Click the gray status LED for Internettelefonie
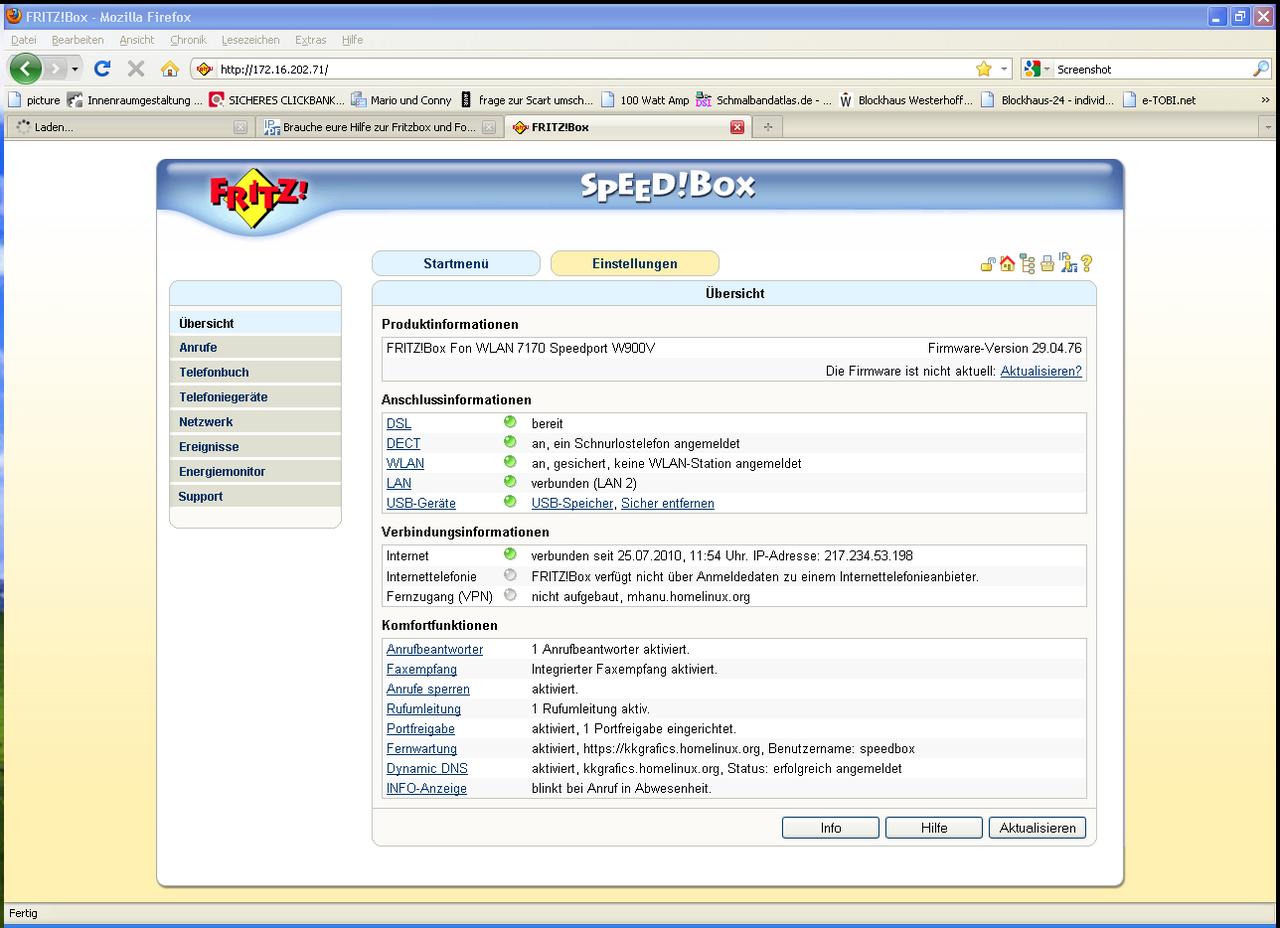The width and height of the screenshot is (1280, 928). point(510,575)
